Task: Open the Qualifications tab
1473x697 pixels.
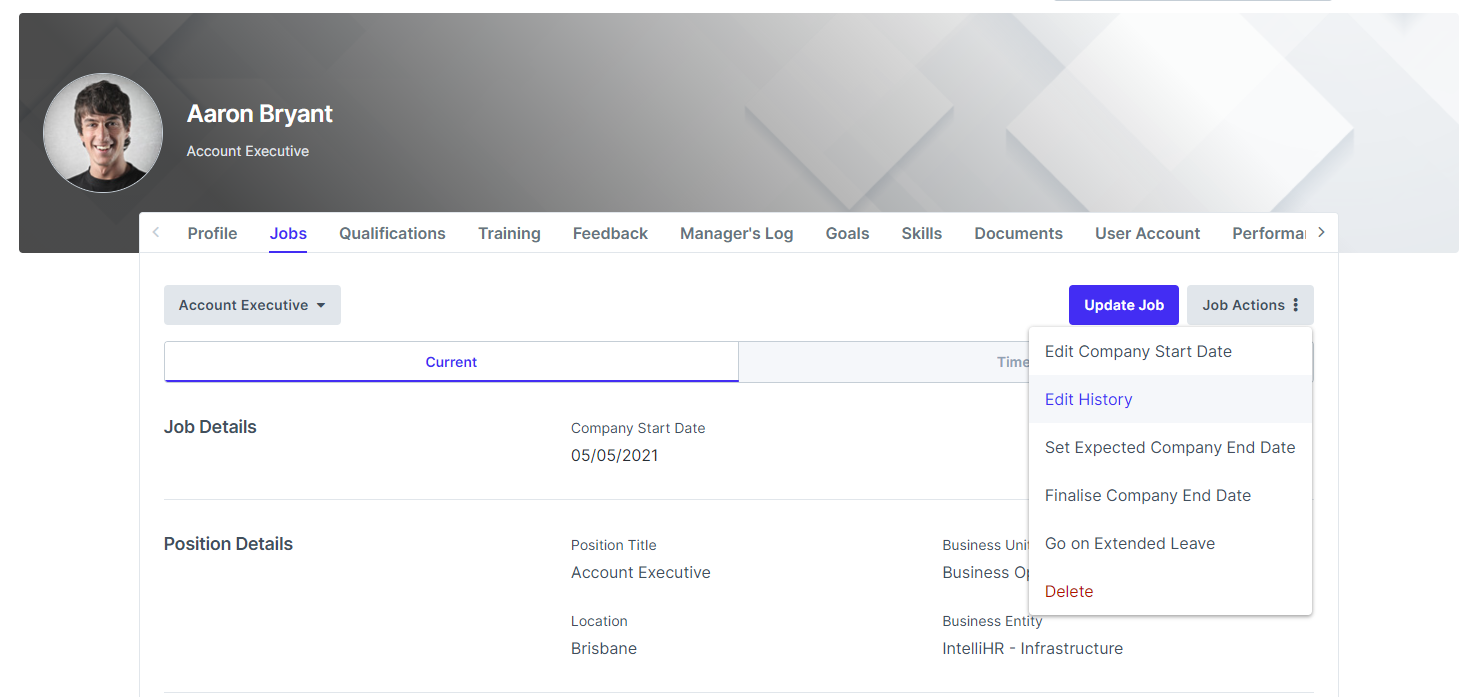Action: coord(392,233)
